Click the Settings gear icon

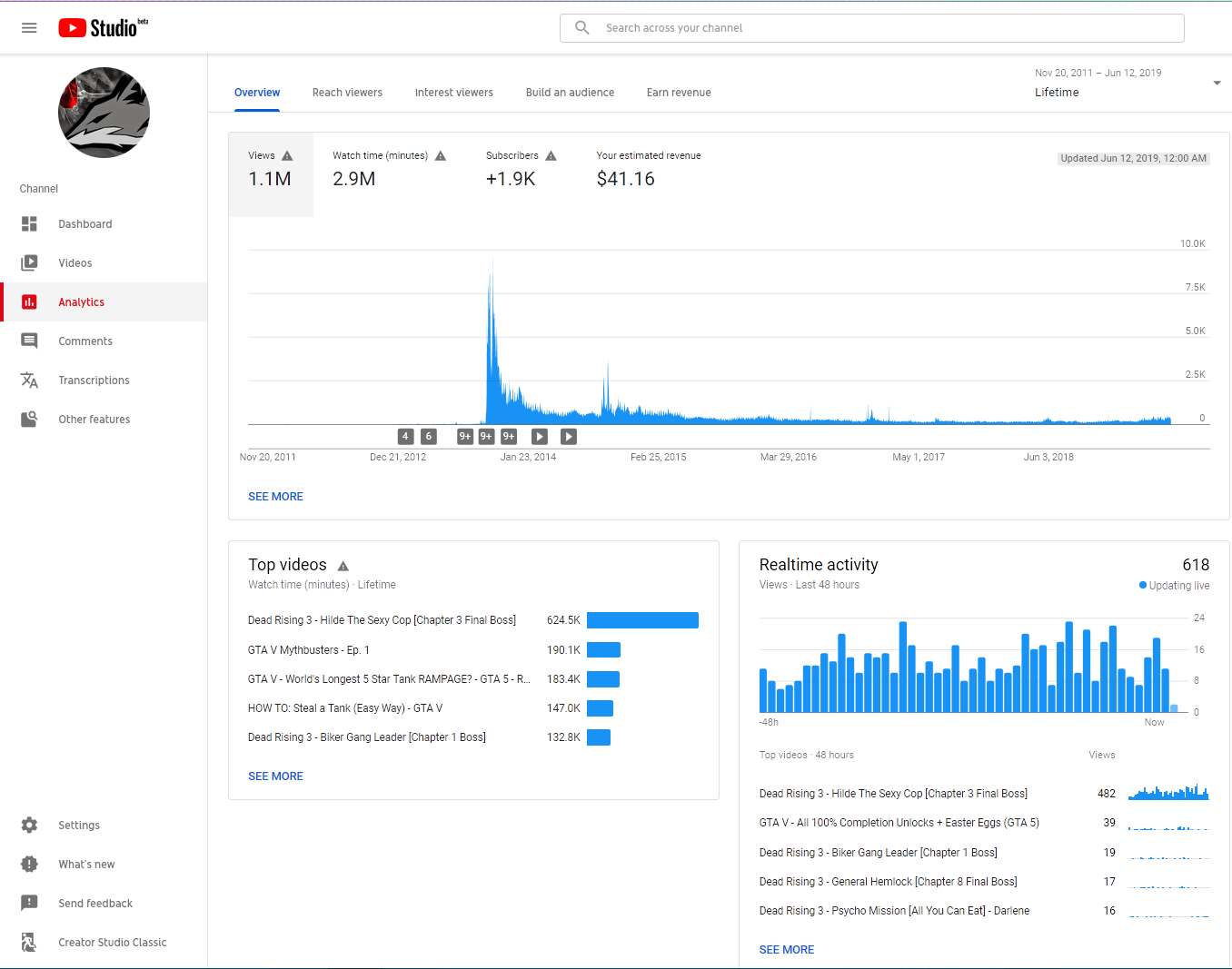pyautogui.click(x=29, y=825)
